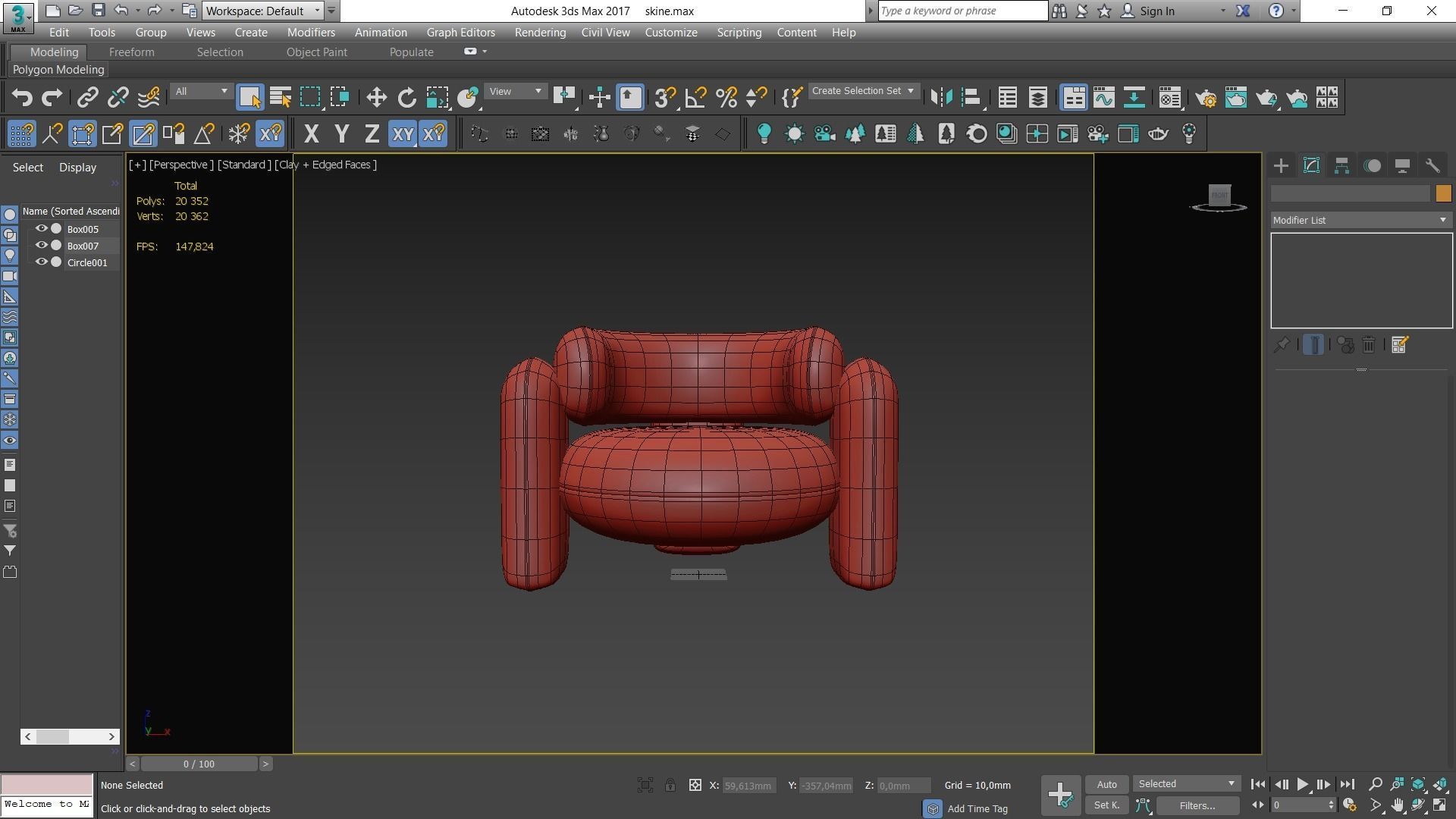
Task: Click the time slider 0 / 100 handle
Action: 199,764
